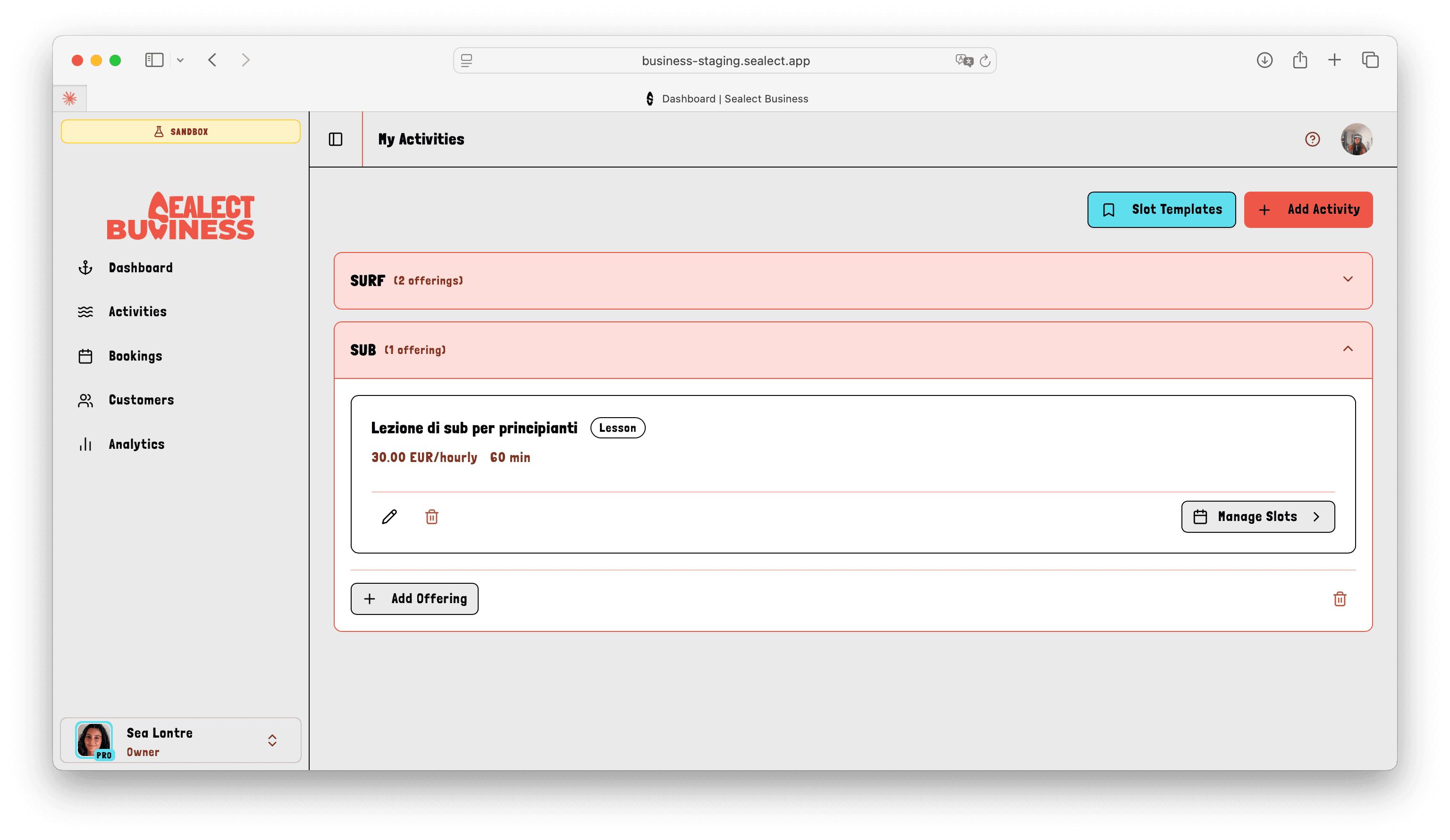Edit the sub lesson using the pencil icon
The height and width of the screenshot is (840, 1450).
pyautogui.click(x=389, y=517)
